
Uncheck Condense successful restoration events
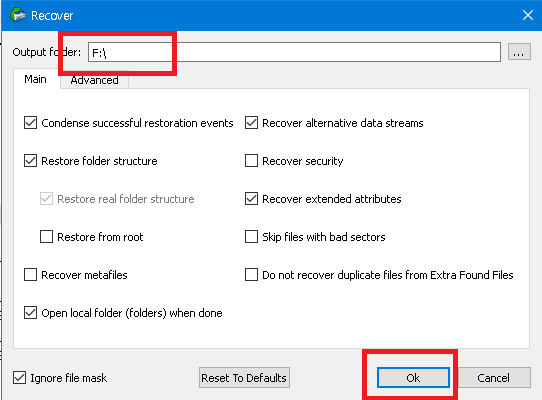(30, 123)
